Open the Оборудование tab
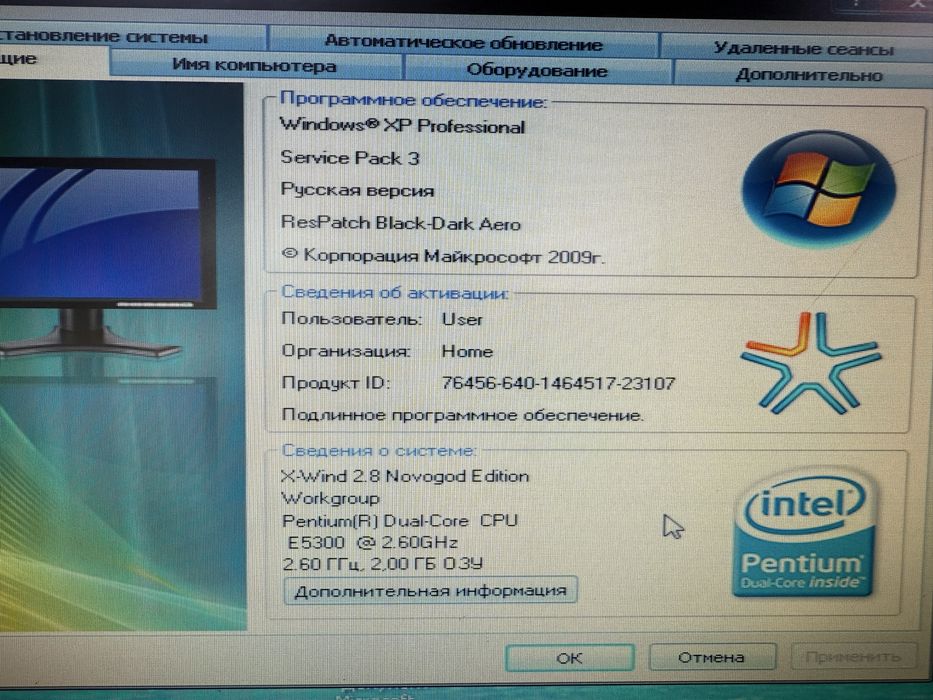933x700 pixels. 537,70
